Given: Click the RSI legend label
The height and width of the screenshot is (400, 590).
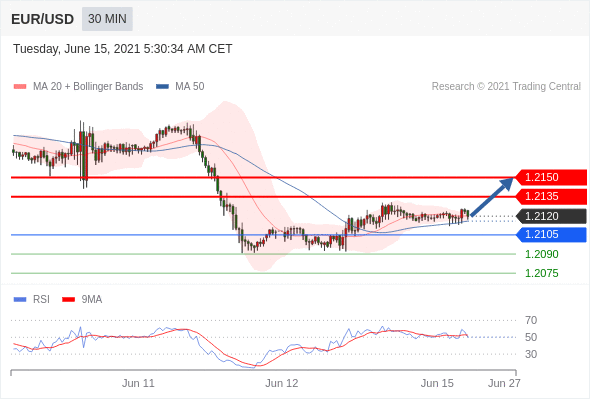Looking at the screenshot, I should pyautogui.click(x=41, y=300).
